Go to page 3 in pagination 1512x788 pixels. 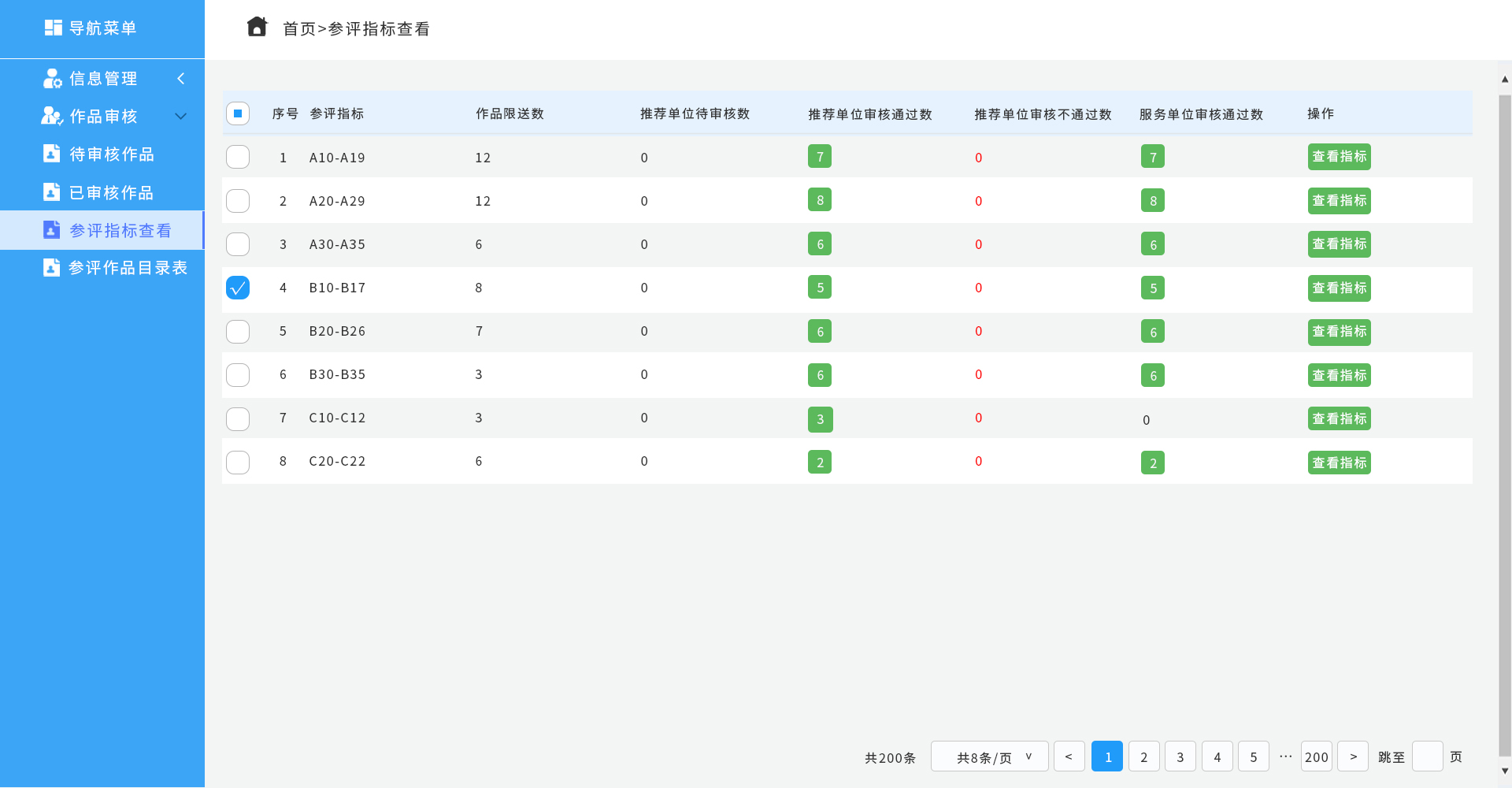click(x=1180, y=756)
